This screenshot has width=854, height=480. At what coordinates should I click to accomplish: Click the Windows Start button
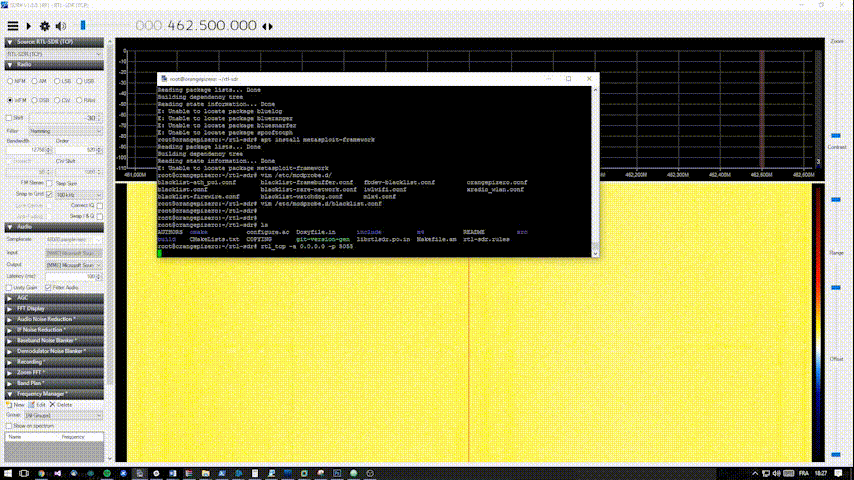[x=8, y=471]
